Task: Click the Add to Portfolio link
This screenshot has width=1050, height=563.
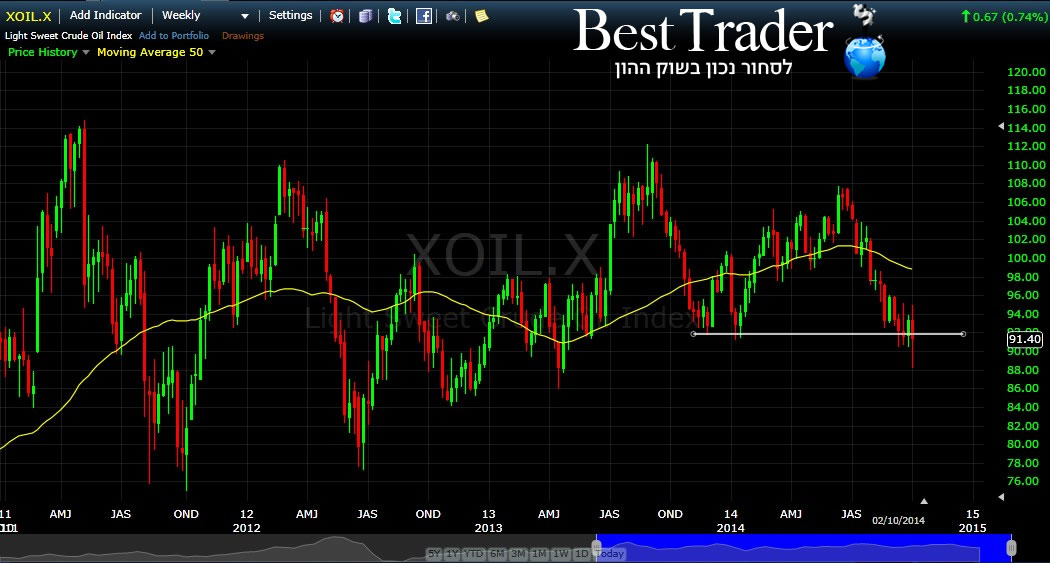Action: tap(173, 36)
